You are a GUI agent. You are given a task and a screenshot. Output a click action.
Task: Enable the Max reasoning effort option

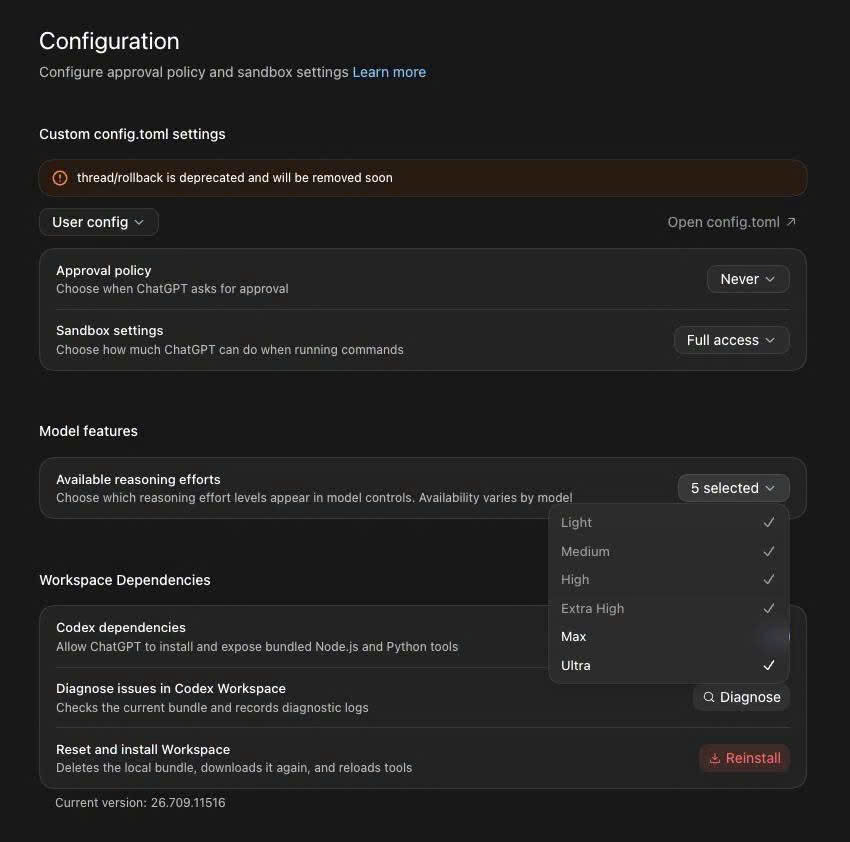pos(668,637)
